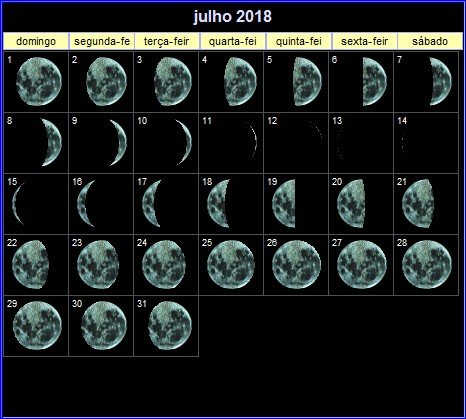
Task: Select the moon image on day 17
Action: click(152, 203)
